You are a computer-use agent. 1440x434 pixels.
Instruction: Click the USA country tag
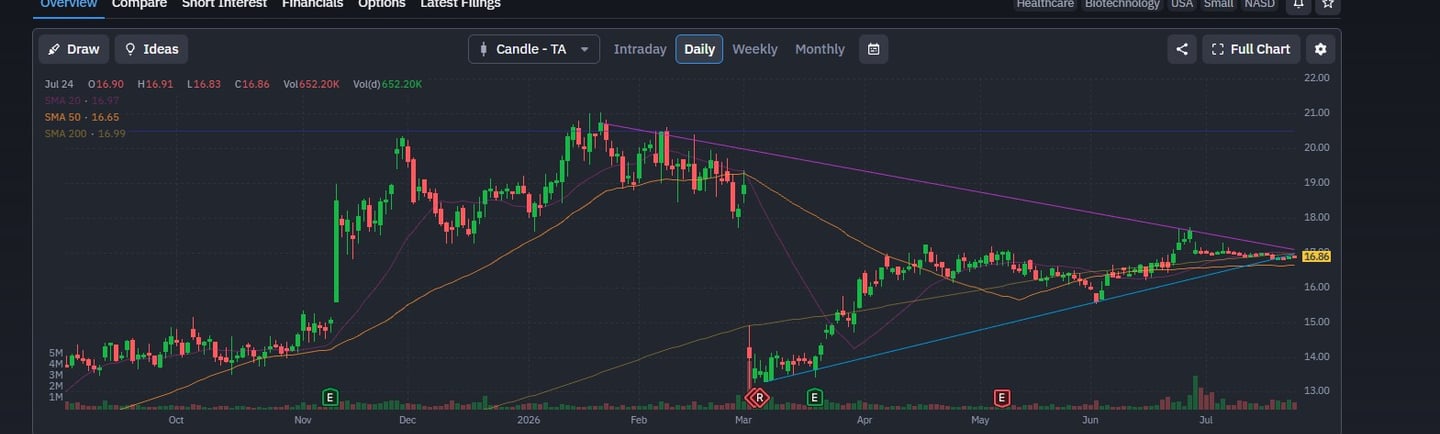click(1182, 4)
